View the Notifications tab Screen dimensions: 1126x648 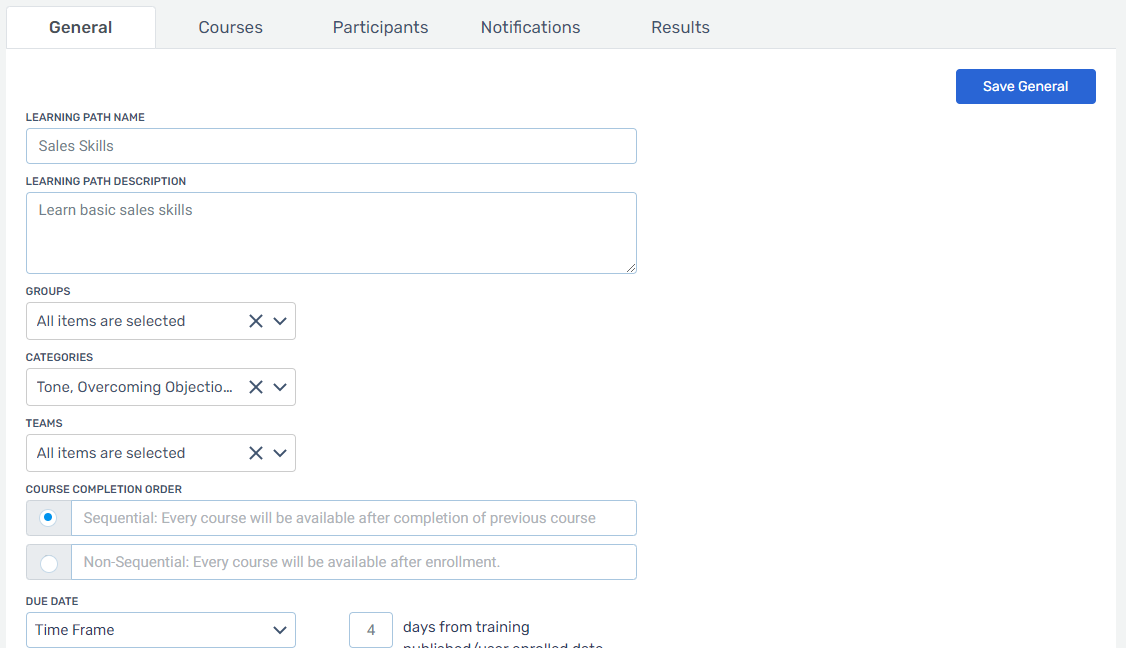click(530, 27)
